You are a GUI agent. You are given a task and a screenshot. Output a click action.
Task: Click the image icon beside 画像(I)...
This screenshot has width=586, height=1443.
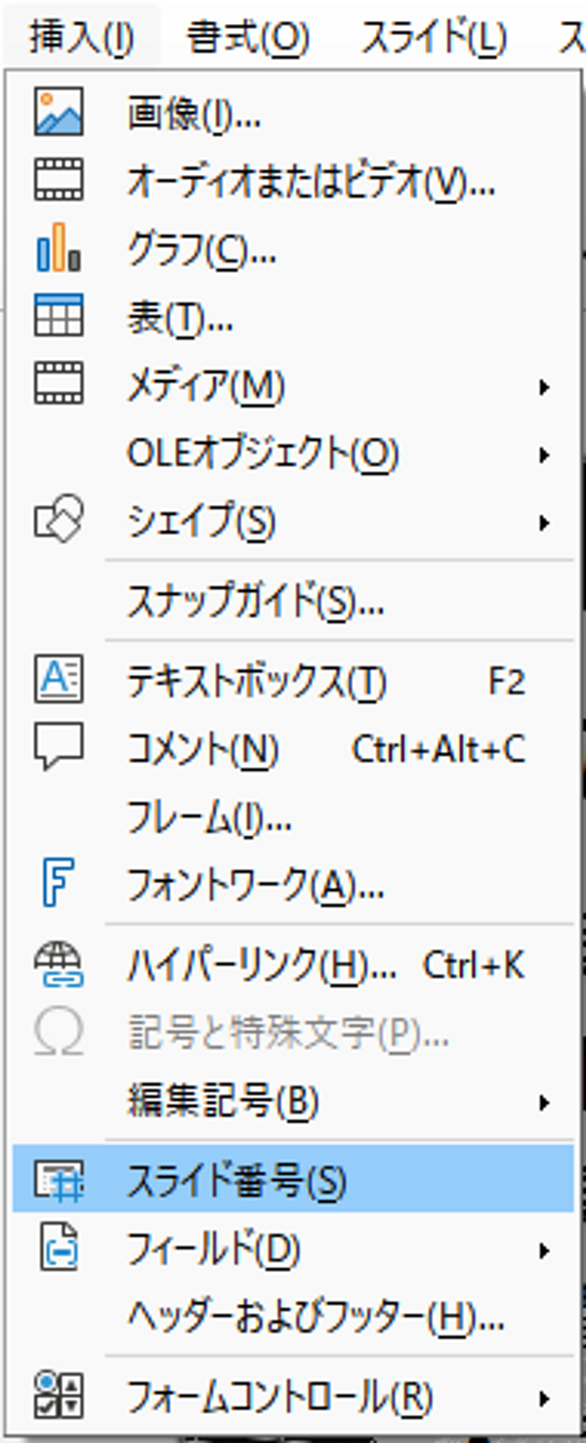(x=59, y=113)
